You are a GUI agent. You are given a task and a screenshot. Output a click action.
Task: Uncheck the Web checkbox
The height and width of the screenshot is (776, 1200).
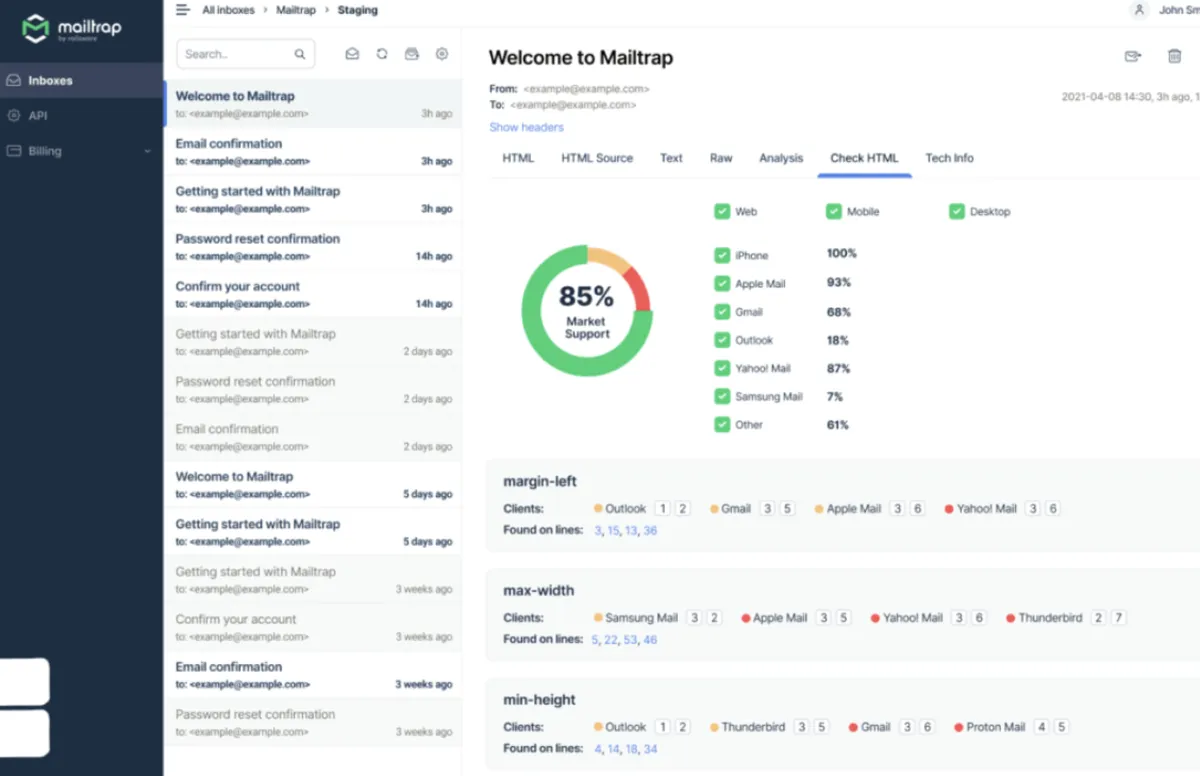pos(722,211)
